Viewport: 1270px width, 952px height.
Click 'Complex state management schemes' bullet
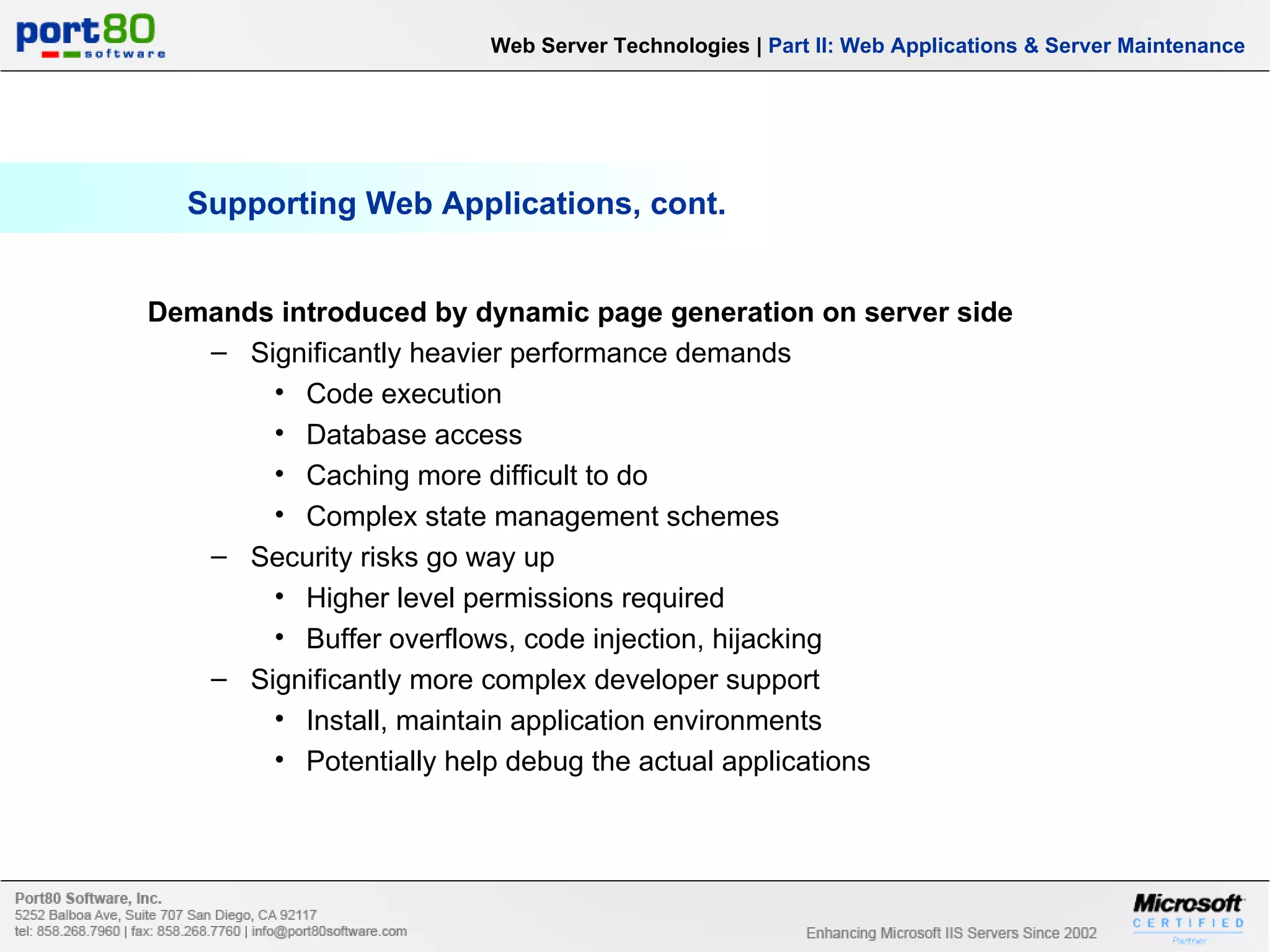[543, 517]
